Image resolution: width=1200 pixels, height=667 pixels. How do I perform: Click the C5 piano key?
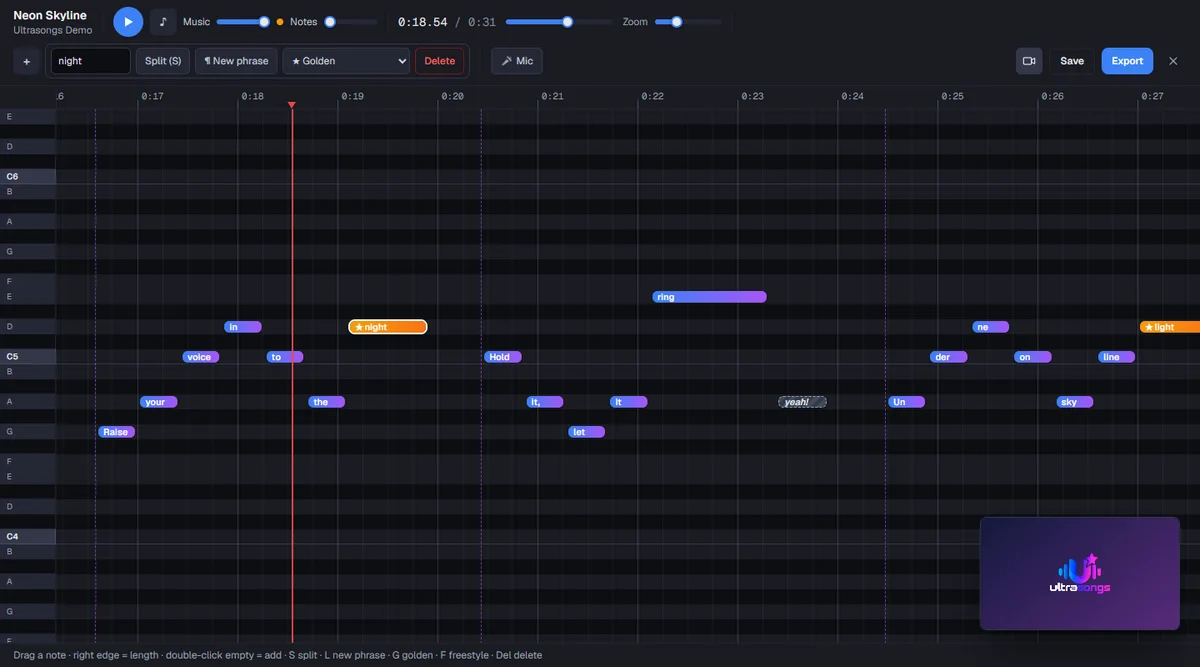(x=28, y=357)
